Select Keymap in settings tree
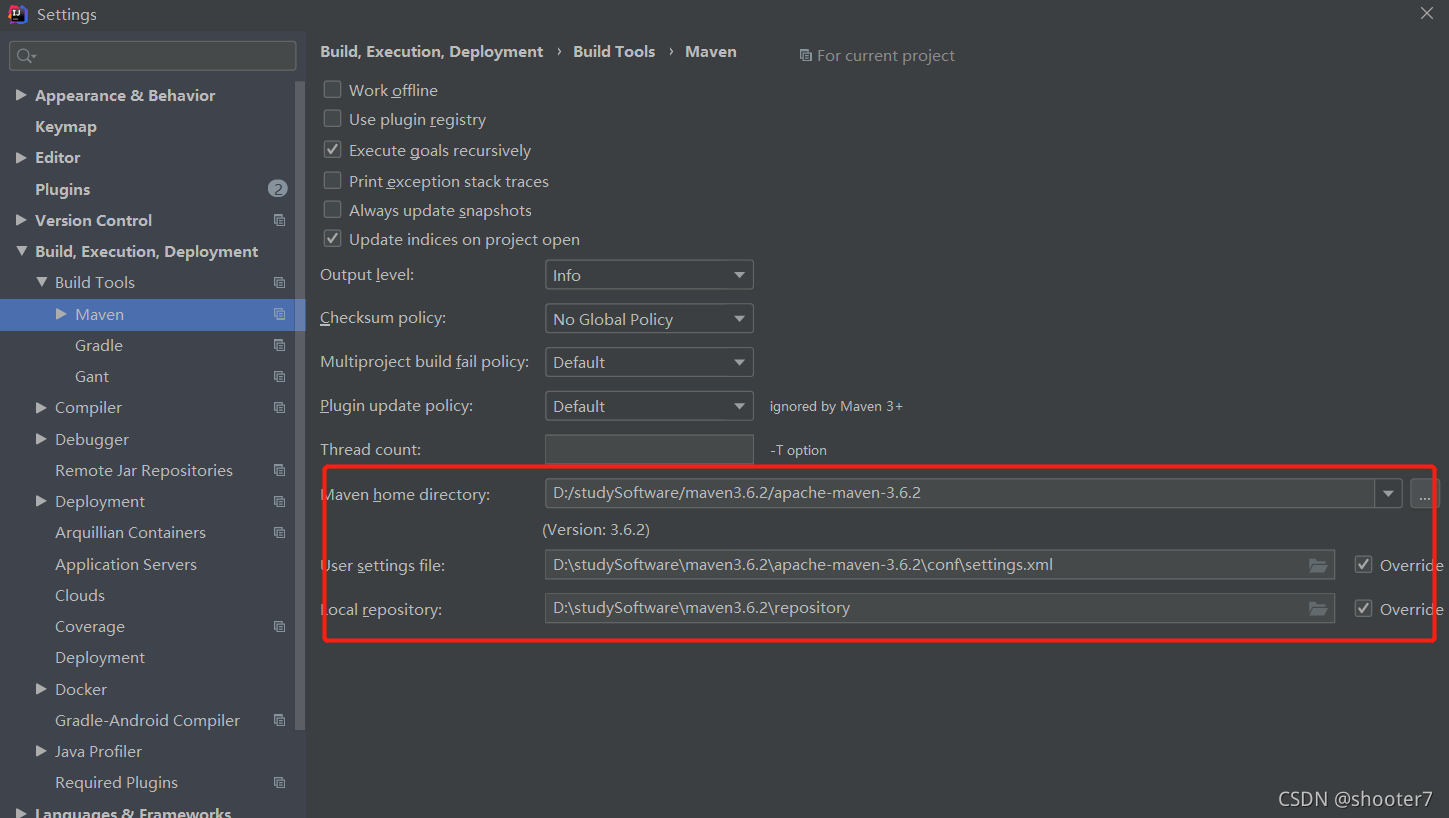Viewport: 1449px width, 818px height. (66, 127)
